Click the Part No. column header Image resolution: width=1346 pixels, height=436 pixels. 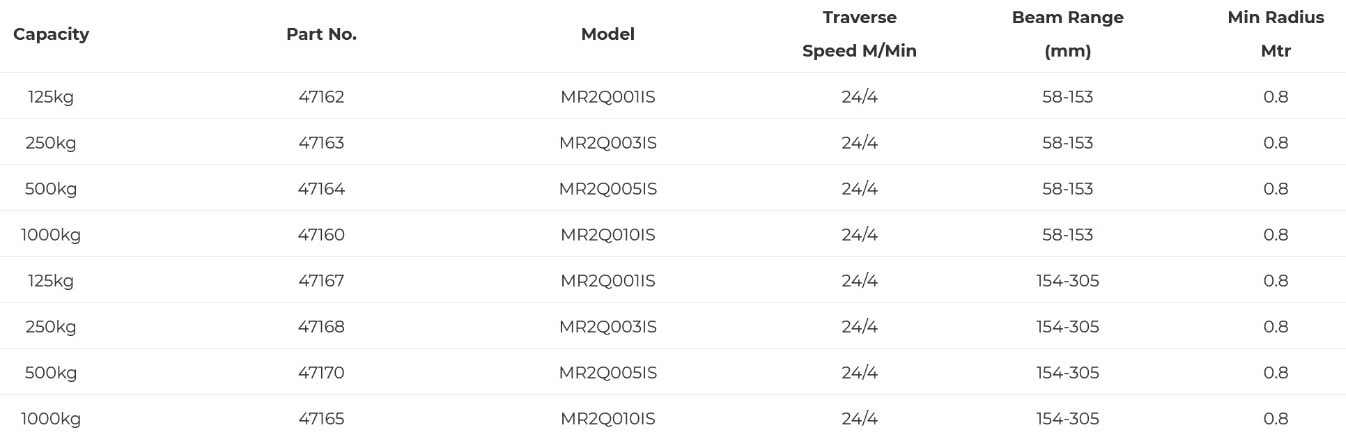tap(321, 34)
